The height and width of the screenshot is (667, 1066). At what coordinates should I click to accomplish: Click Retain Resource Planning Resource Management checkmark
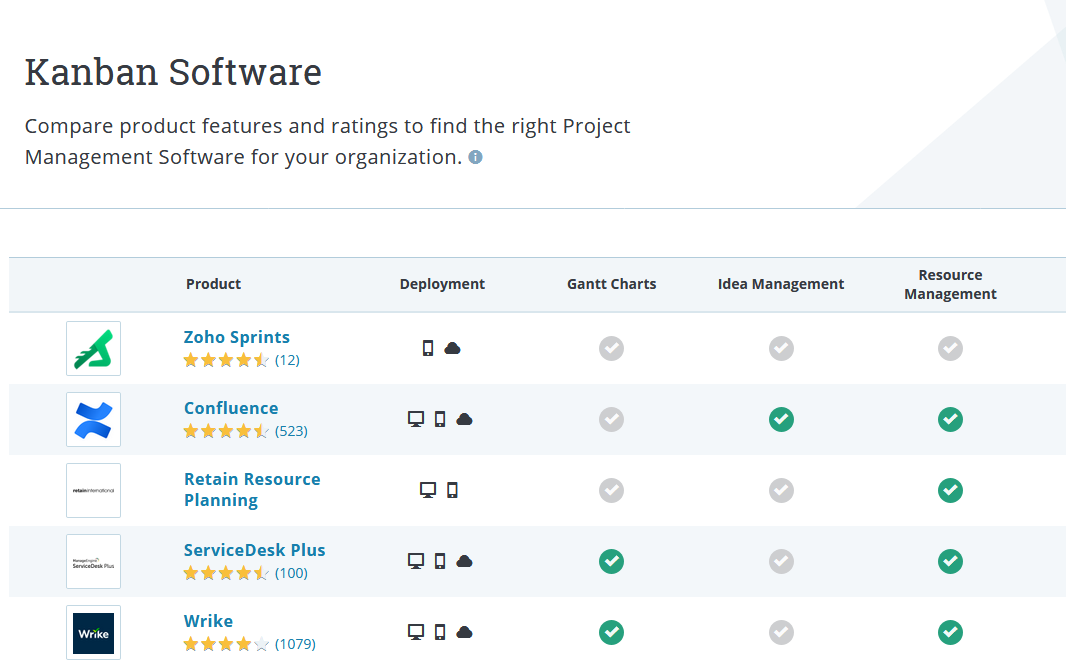tap(950, 490)
